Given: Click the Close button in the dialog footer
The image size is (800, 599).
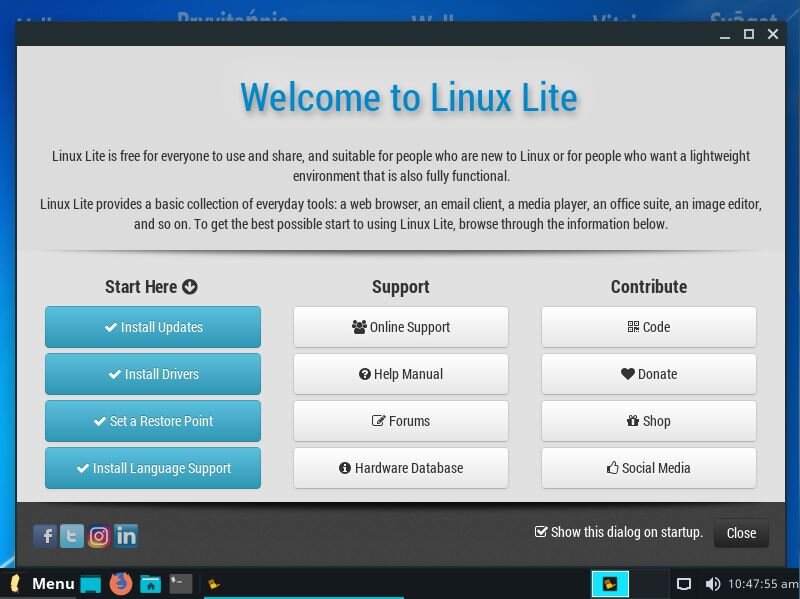Looking at the screenshot, I should point(741,533).
